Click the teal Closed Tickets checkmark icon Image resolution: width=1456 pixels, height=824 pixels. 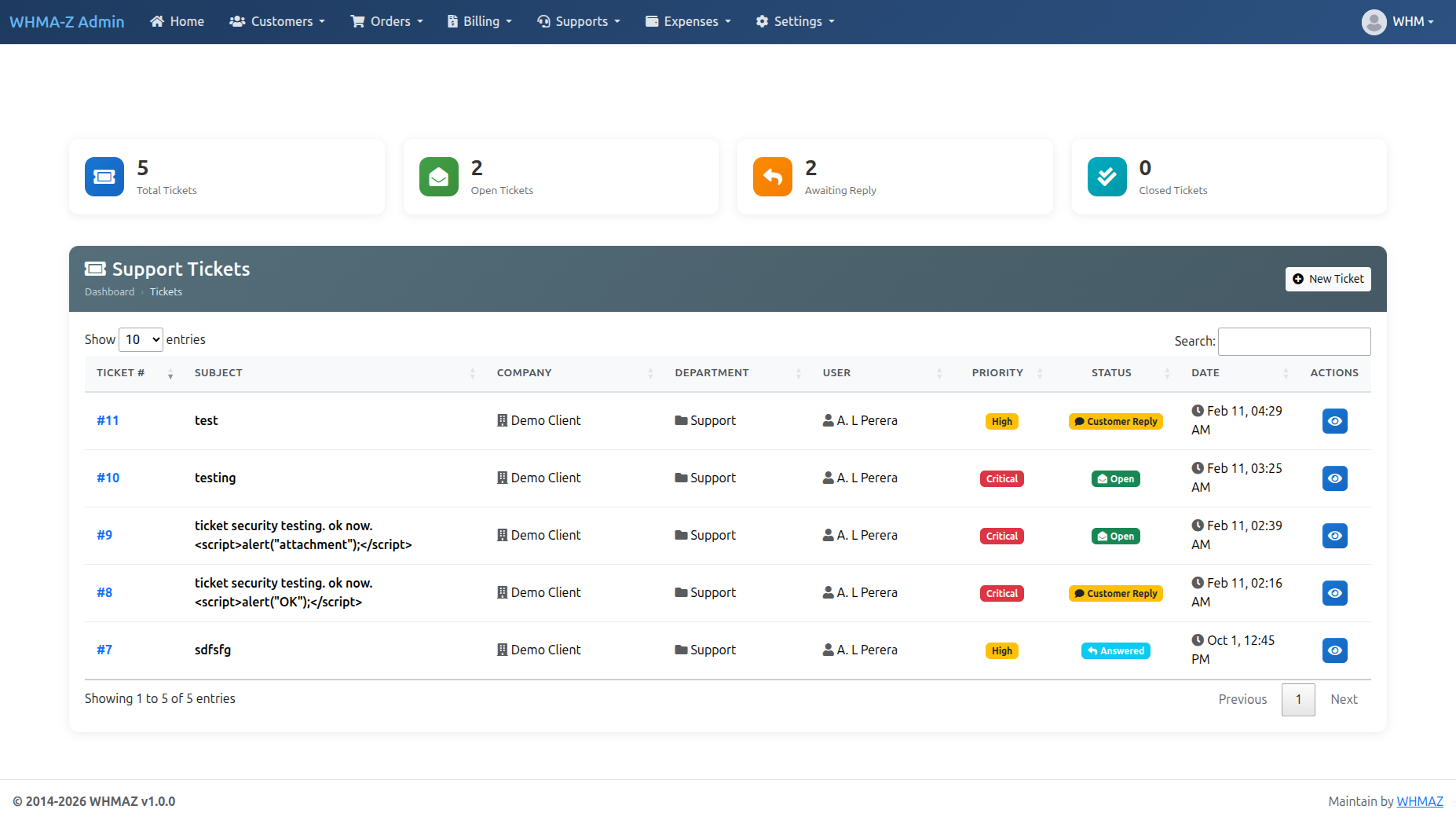1107,177
